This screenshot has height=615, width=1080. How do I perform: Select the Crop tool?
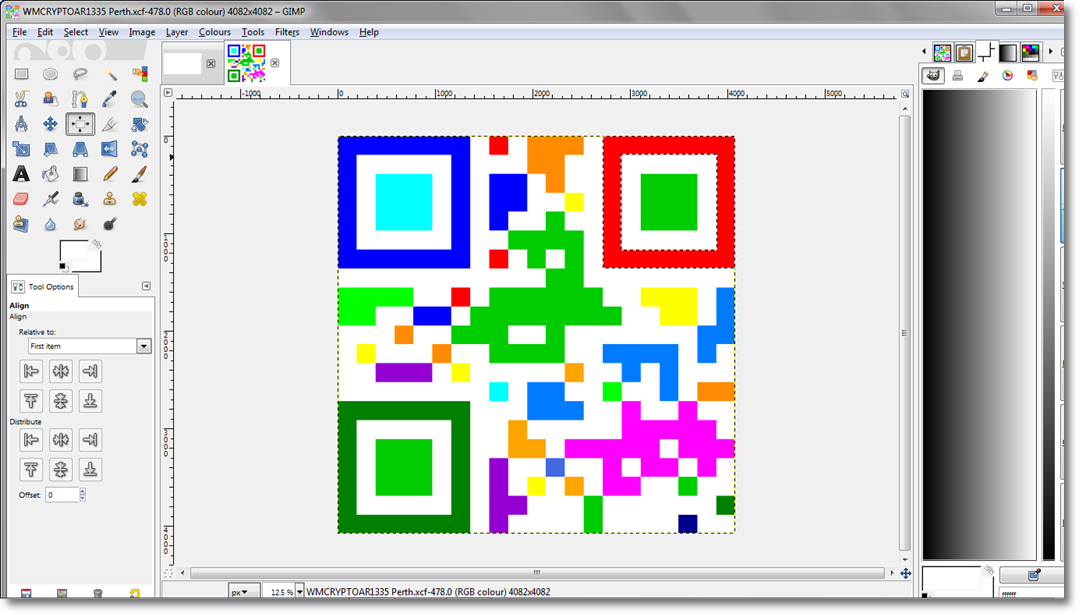point(110,124)
